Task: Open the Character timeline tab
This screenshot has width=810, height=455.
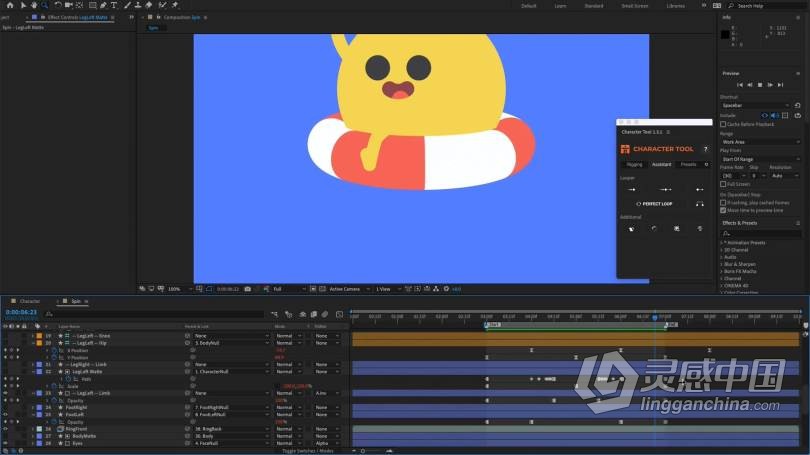Action: [30, 301]
